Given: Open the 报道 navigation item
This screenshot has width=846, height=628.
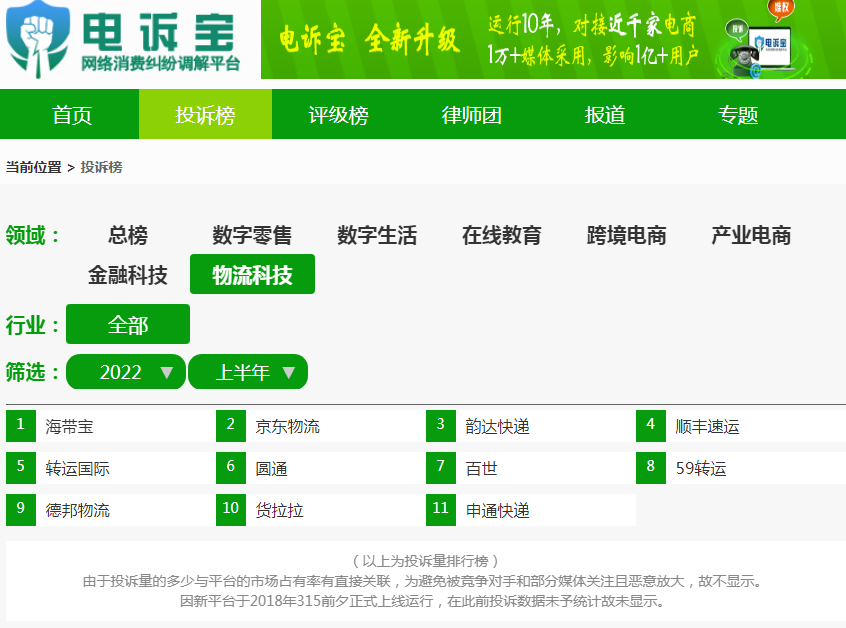Looking at the screenshot, I should point(605,115).
